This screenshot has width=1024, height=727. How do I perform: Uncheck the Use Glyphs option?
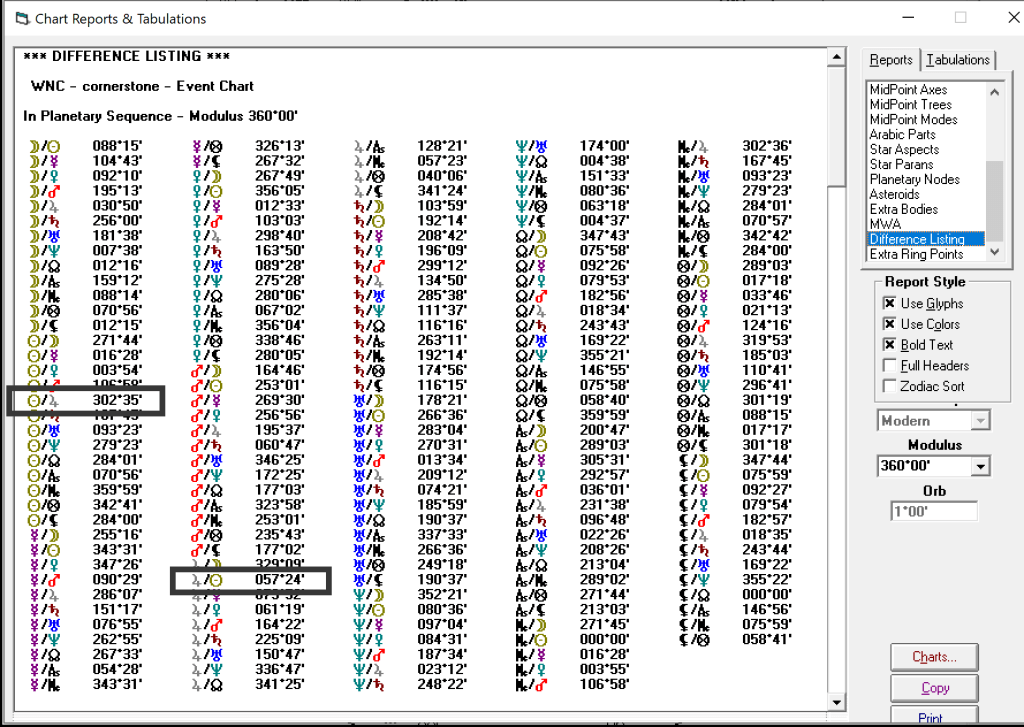point(889,304)
